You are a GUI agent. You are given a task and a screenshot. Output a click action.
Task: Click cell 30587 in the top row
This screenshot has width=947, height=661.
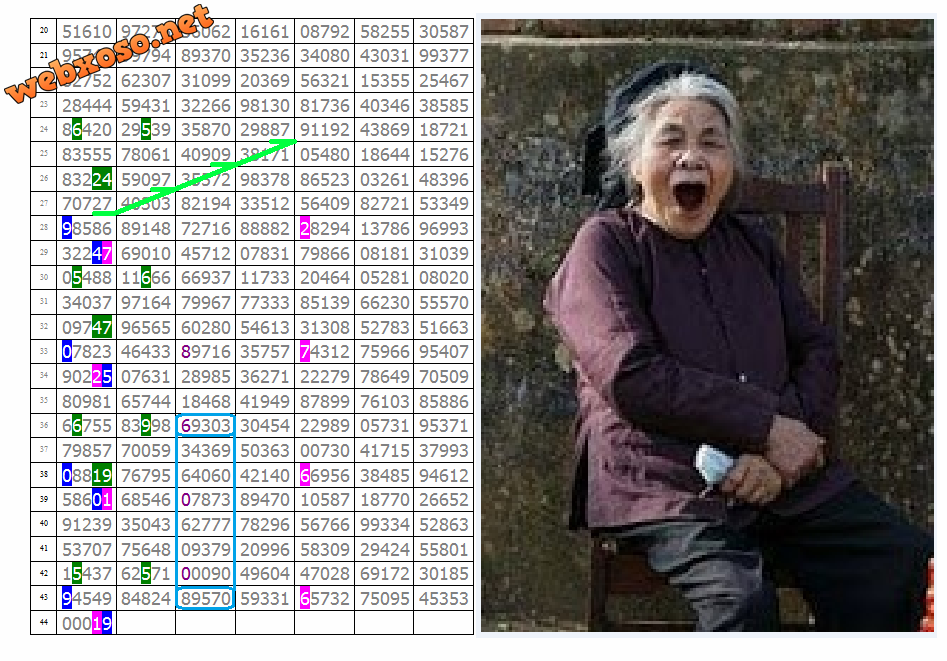tap(443, 32)
